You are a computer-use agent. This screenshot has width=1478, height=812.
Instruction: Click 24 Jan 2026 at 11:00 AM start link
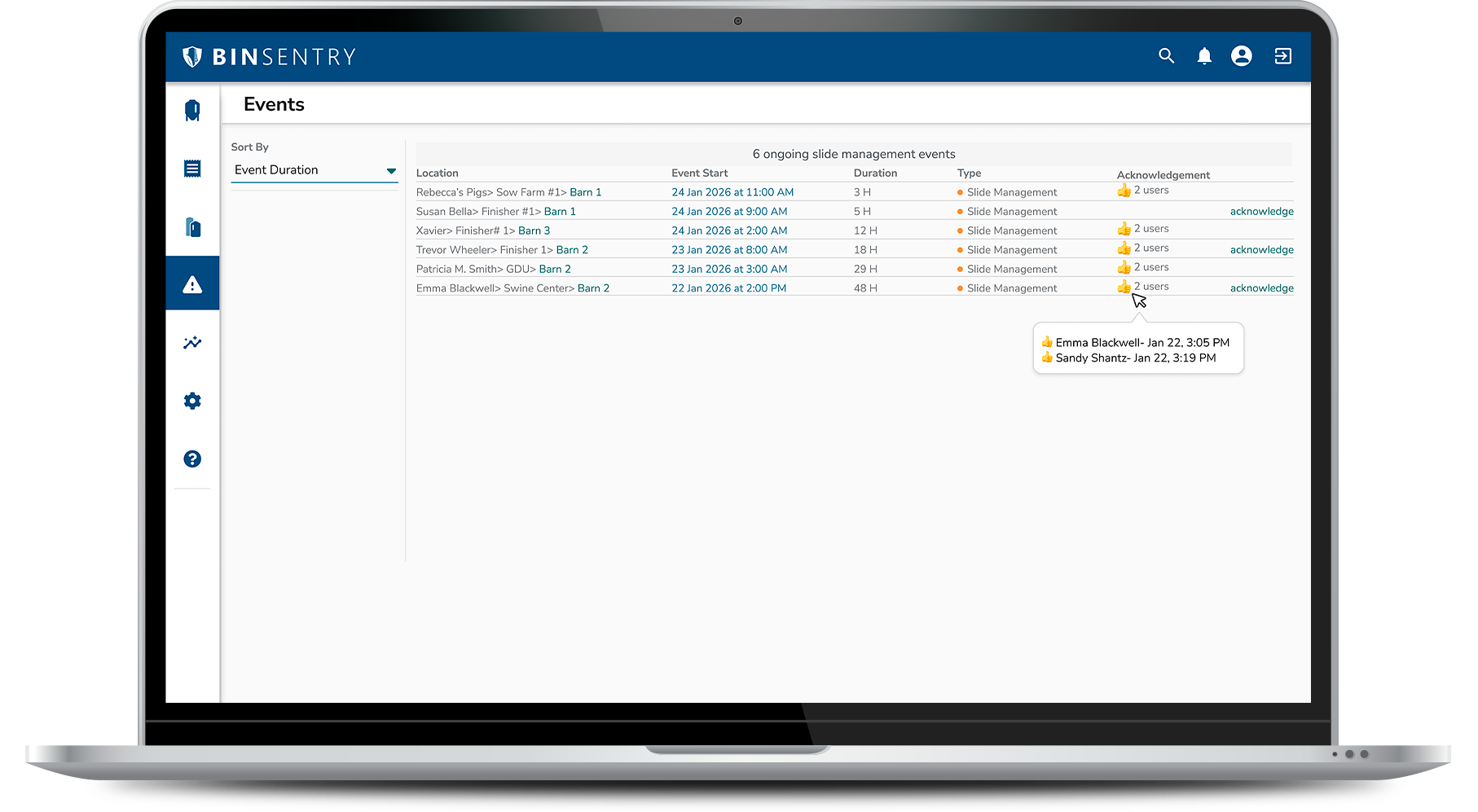pyautogui.click(x=732, y=193)
